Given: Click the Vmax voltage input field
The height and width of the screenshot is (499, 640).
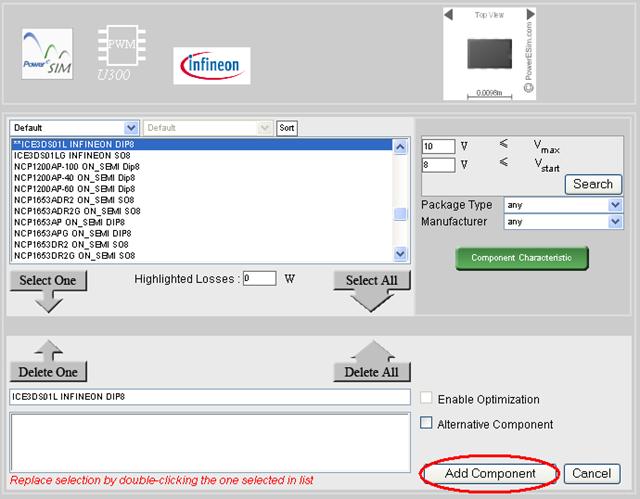Looking at the screenshot, I should click(438, 146).
